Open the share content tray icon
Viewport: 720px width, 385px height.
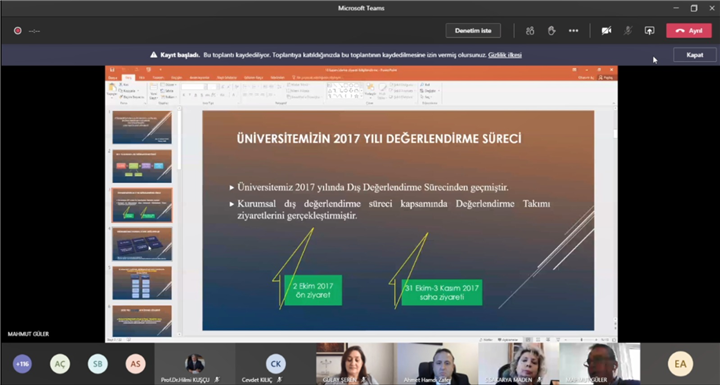coord(649,31)
